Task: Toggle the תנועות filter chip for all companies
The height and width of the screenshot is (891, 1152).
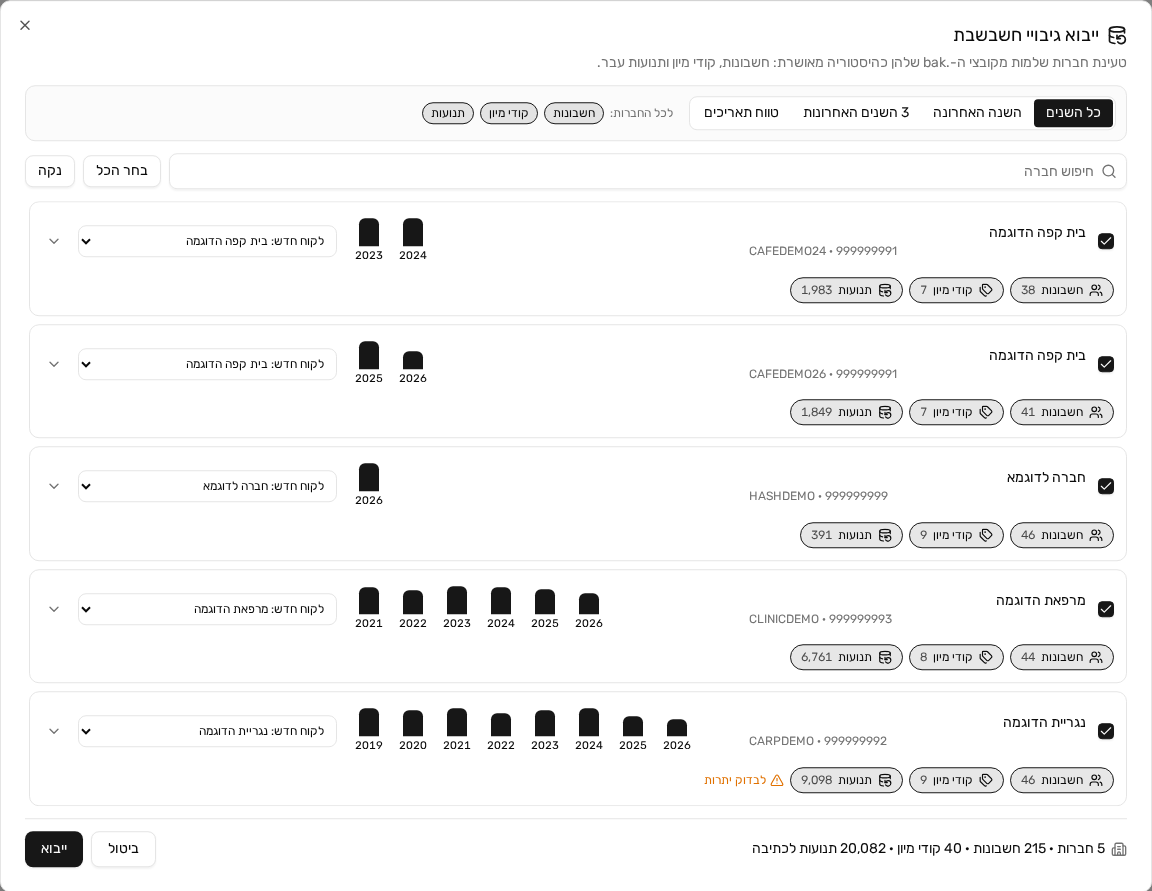Action: 447,113
